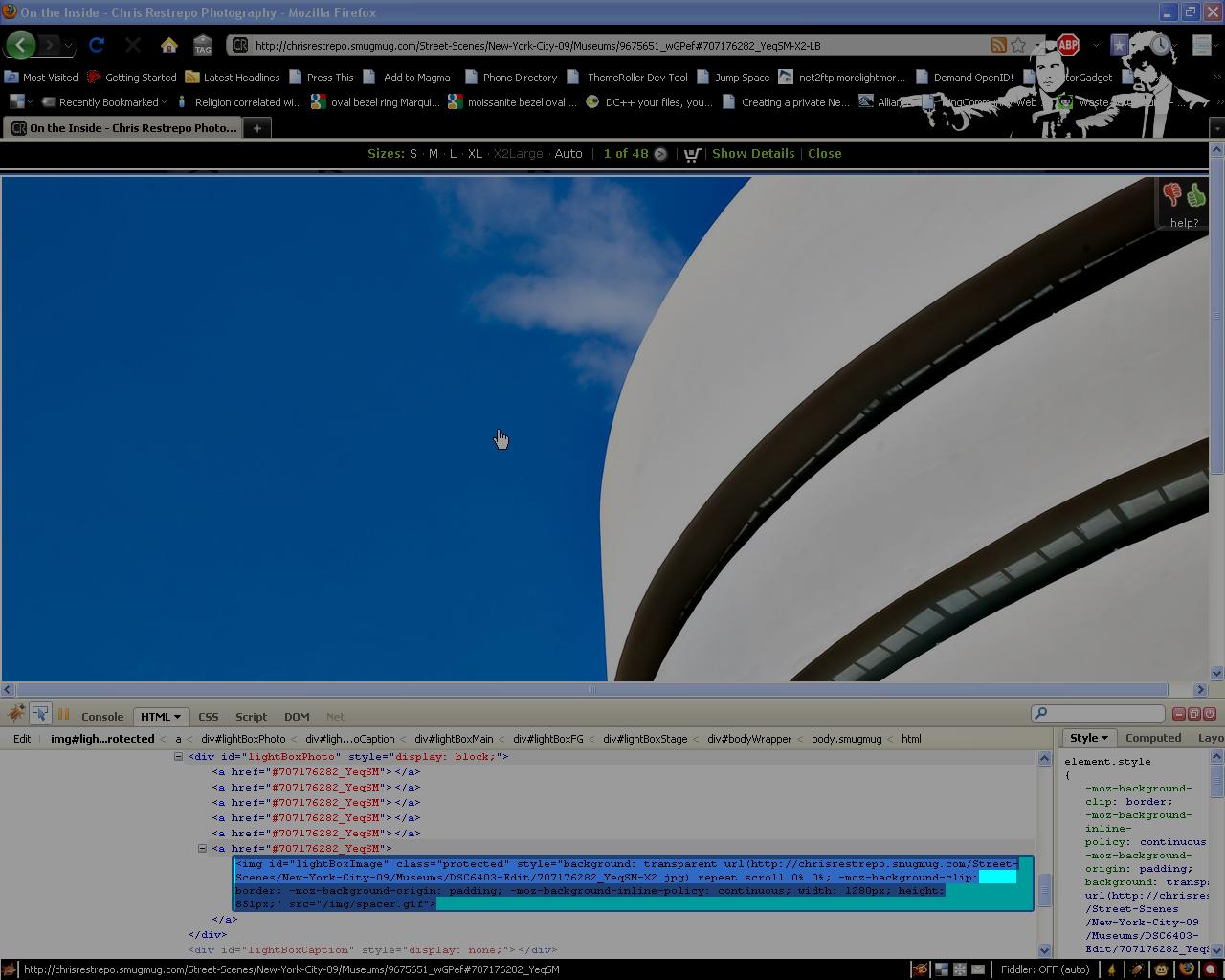1225x980 pixels.
Task: Switch to the Firebug CSS tab
Action: click(x=208, y=717)
